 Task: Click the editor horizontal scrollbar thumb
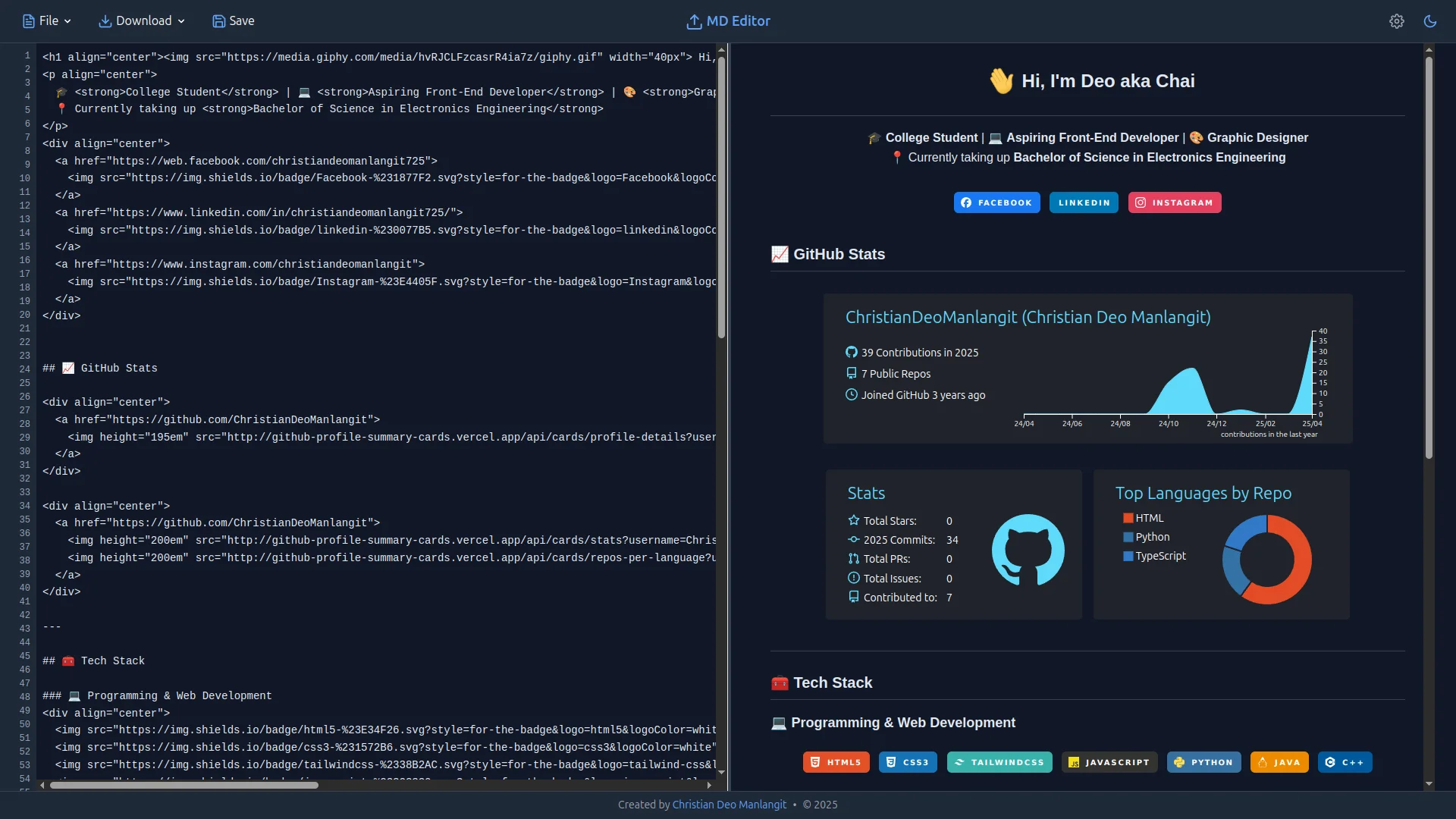(184, 785)
